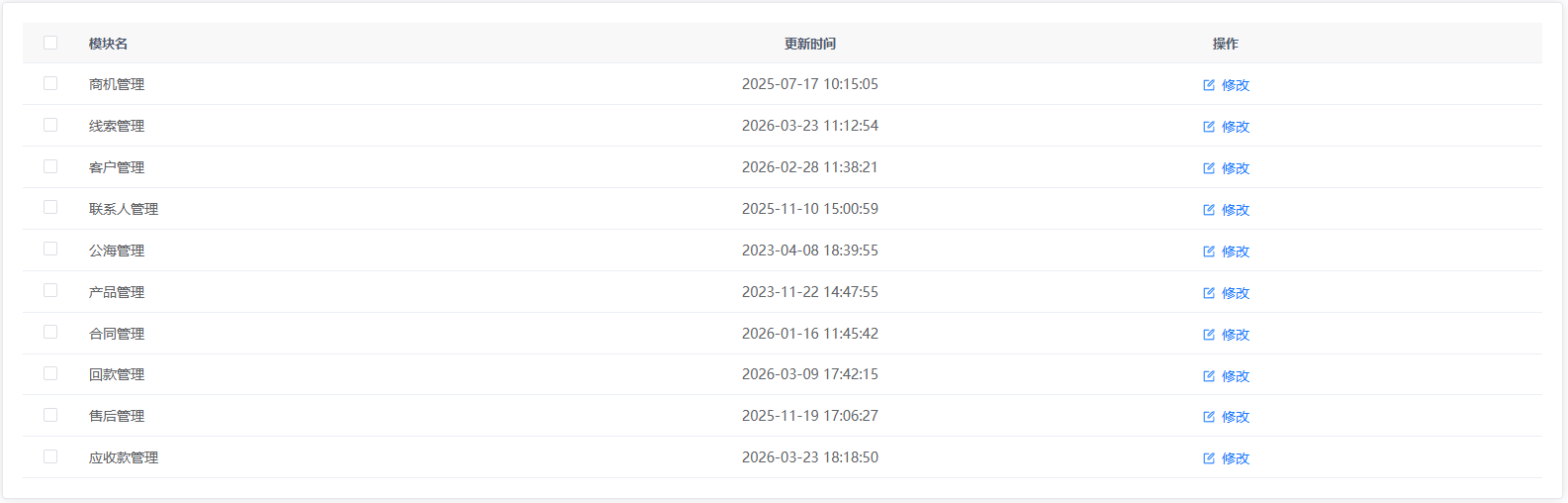Open 修改 link for 应收款管理
1568x503 pixels.
(1235, 458)
